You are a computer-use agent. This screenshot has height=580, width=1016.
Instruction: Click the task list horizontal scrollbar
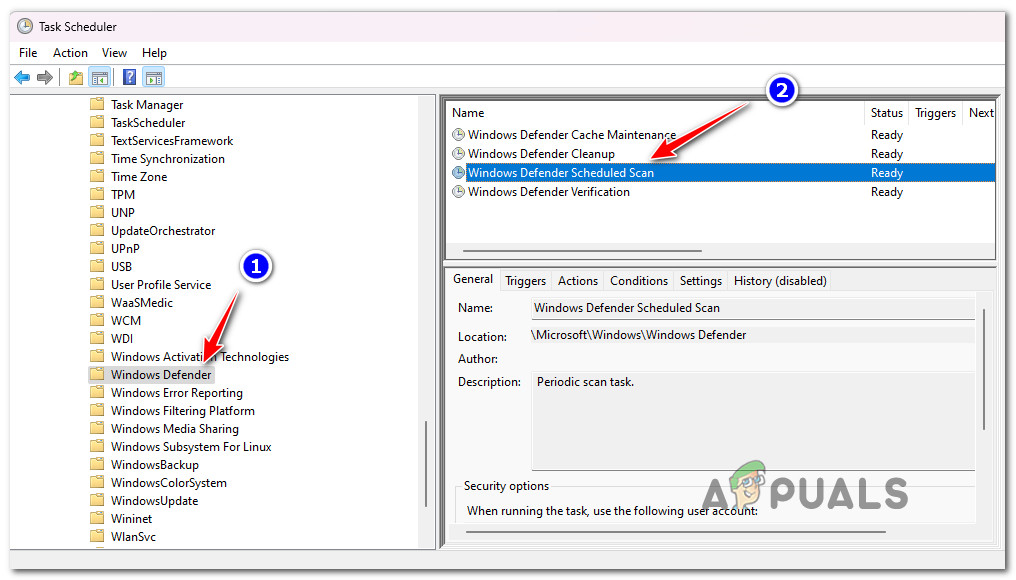(x=582, y=250)
